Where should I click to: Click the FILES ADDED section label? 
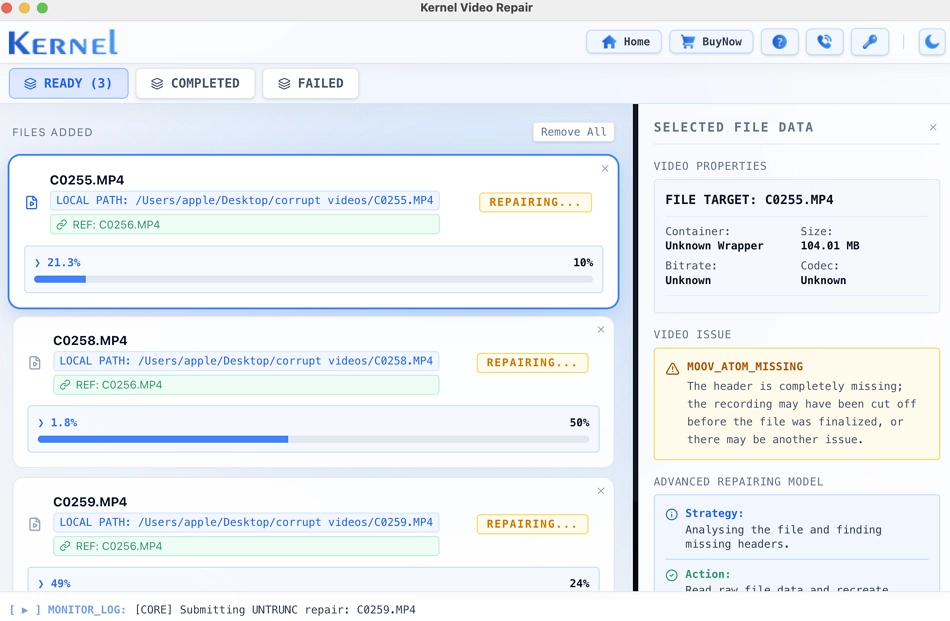click(x=53, y=132)
